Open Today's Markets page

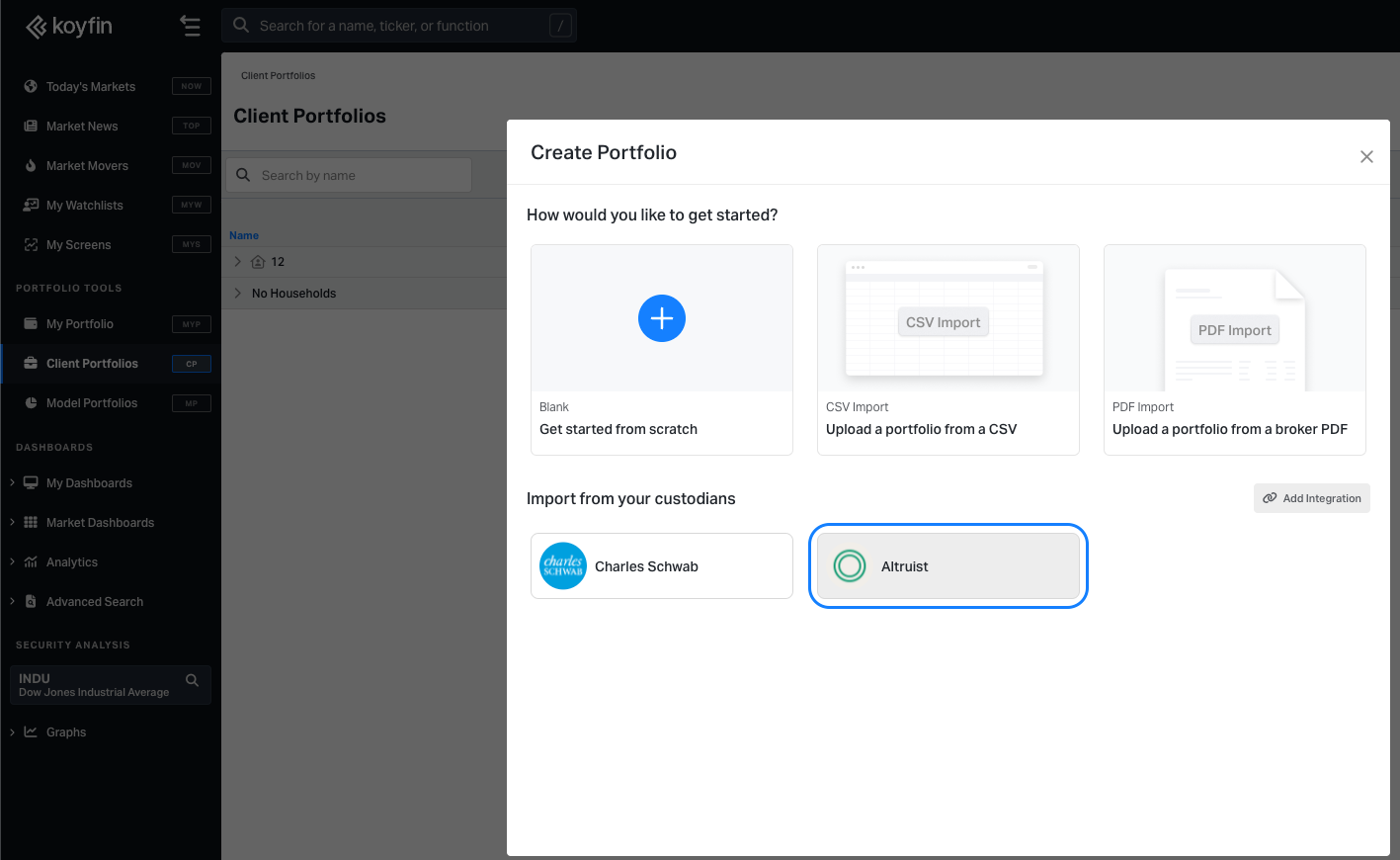pyautogui.click(x=91, y=87)
